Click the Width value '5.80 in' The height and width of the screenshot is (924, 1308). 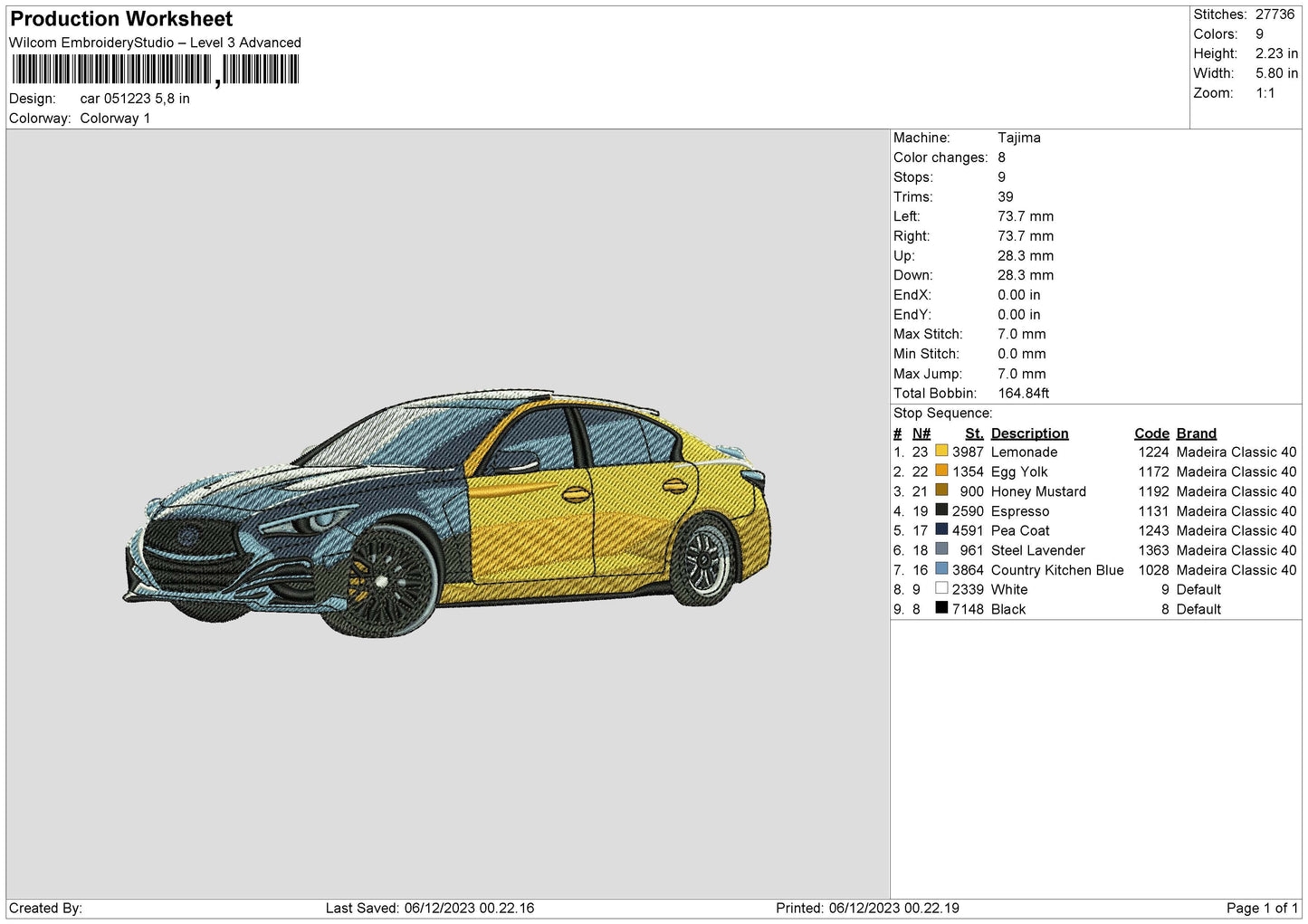pos(1276,73)
